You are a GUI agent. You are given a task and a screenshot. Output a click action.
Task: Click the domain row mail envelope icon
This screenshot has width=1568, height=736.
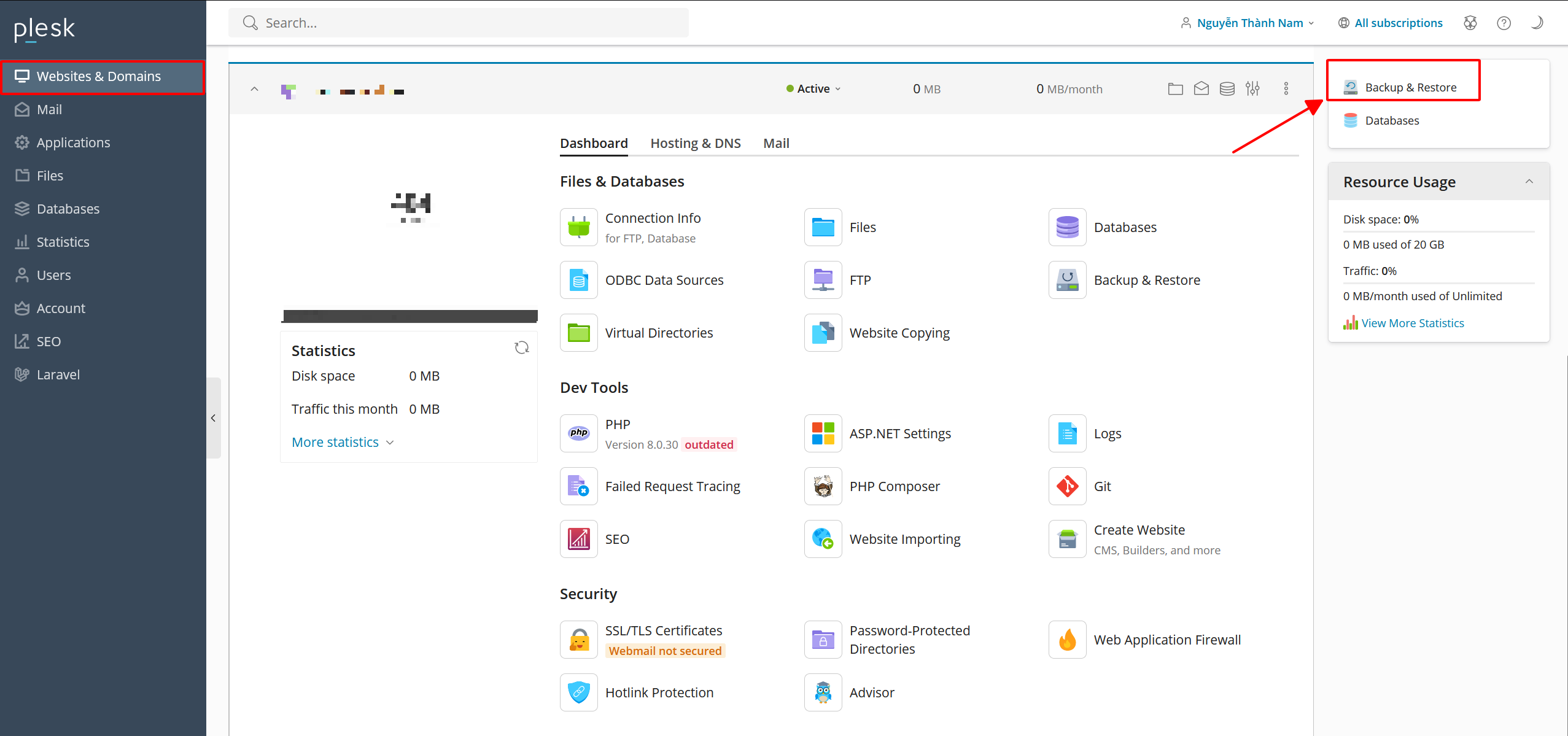(x=1201, y=89)
